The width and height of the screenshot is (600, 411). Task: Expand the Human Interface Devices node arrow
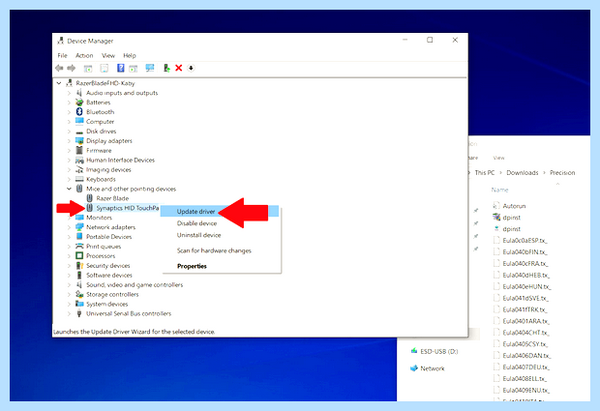point(69,160)
